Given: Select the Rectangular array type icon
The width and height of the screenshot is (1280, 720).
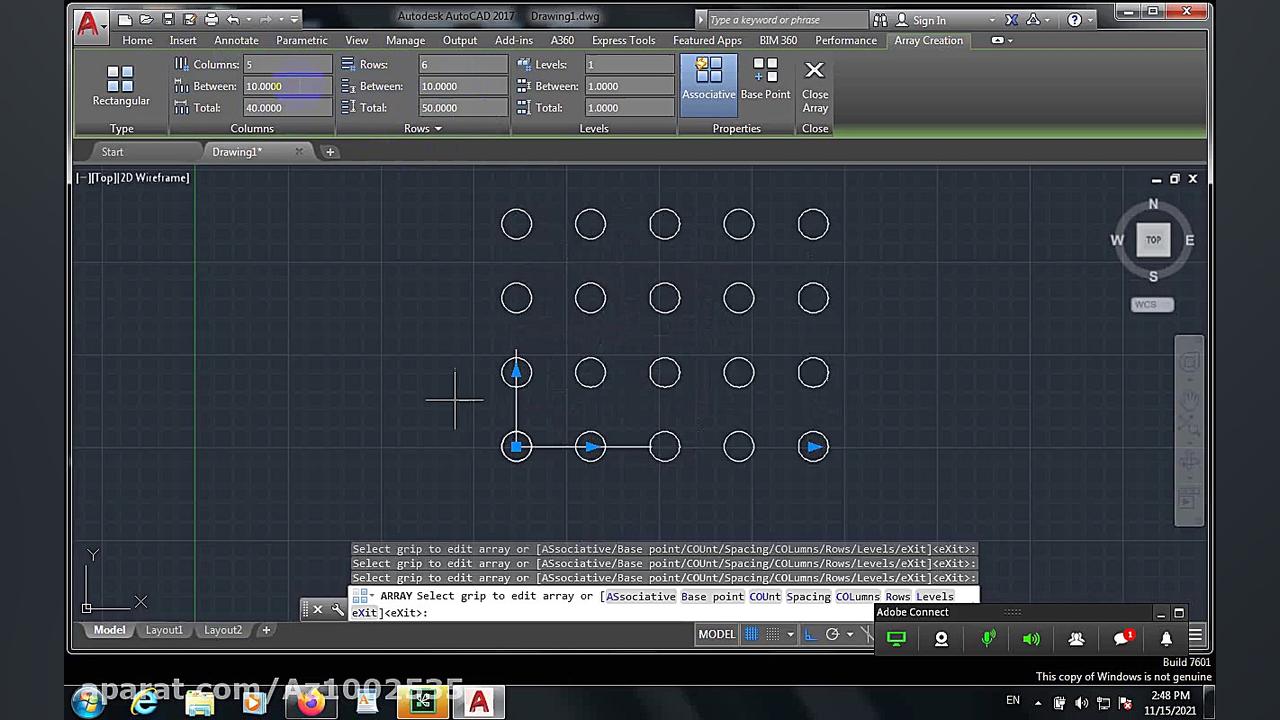Looking at the screenshot, I should (120, 78).
